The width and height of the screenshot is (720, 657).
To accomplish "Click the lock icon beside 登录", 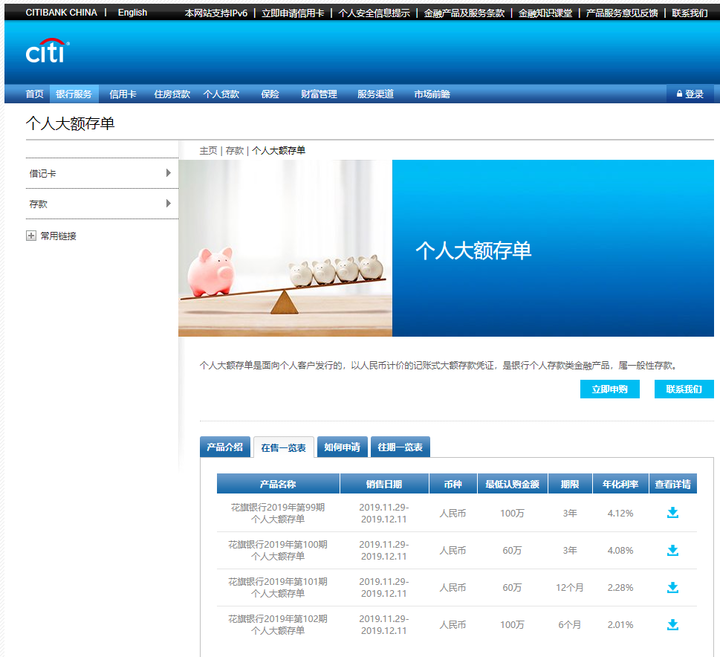I will click(x=679, y=94).
